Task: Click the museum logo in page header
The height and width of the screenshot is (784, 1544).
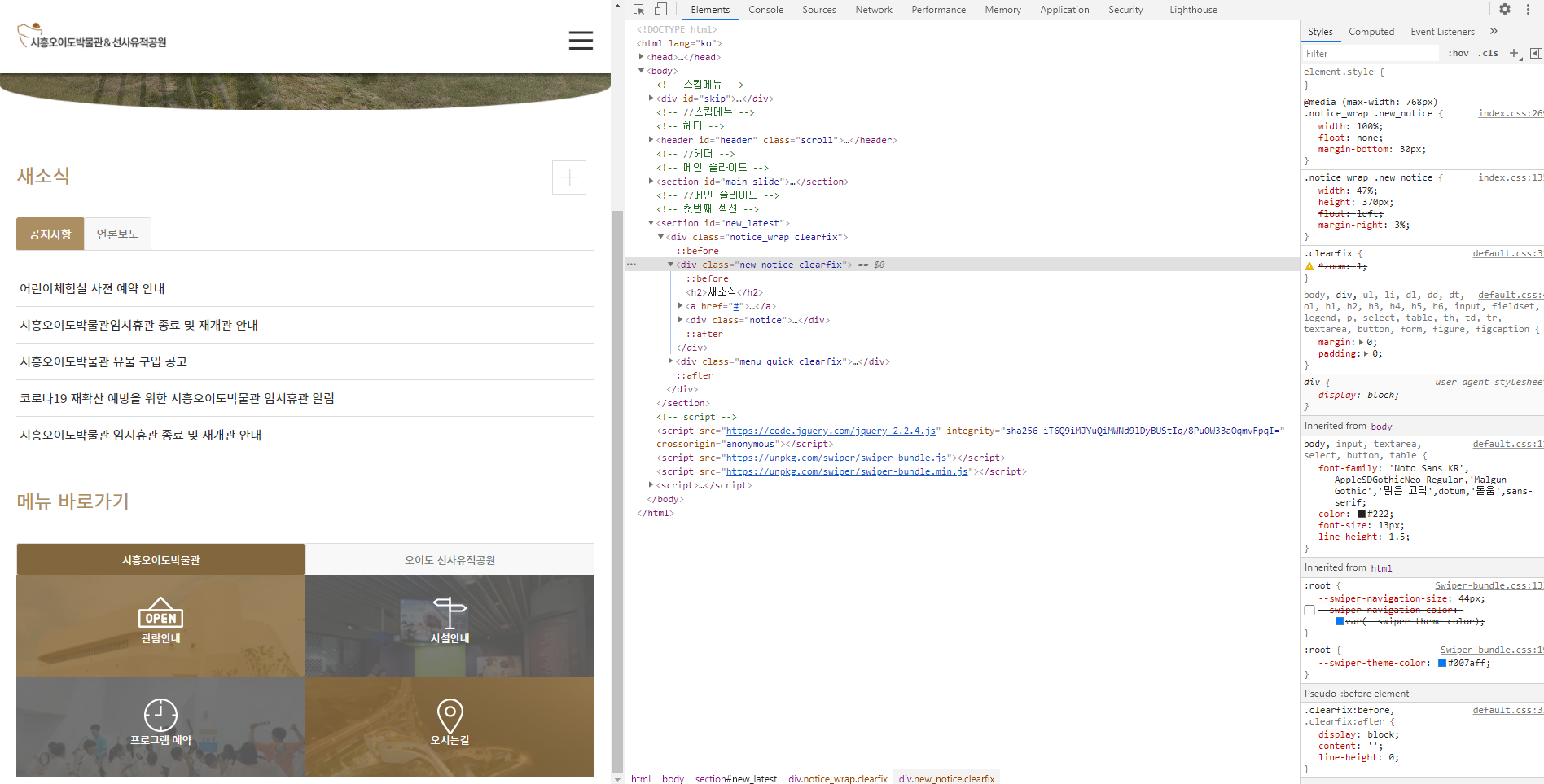Action: tap(92, 37)
